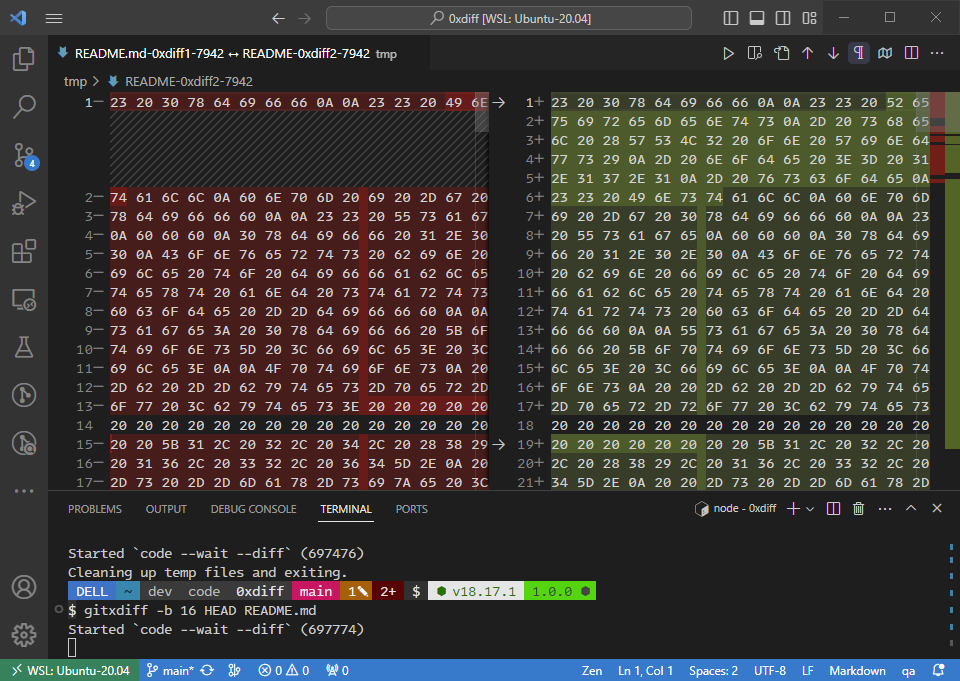Split the editor to the right

coord(911,53)
